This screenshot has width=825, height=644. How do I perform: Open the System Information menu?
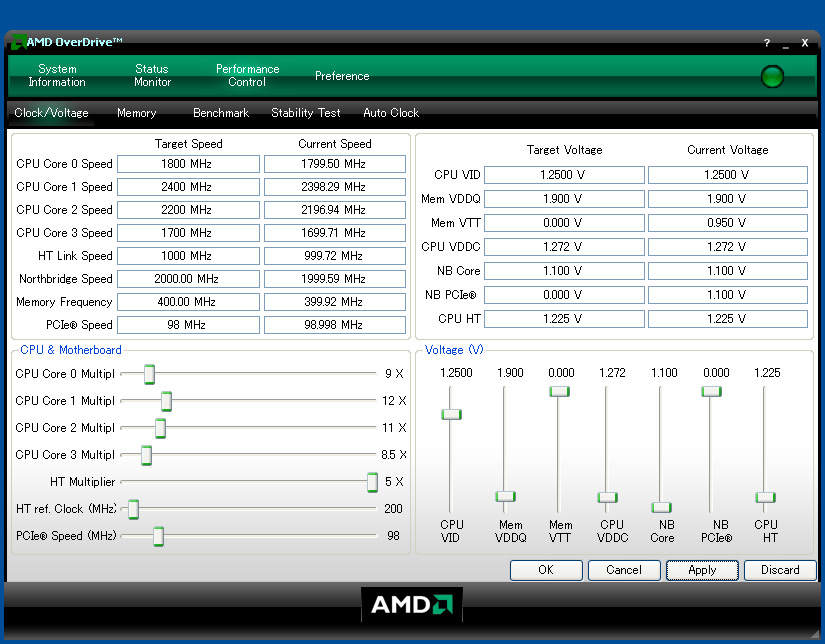[57, 76]
